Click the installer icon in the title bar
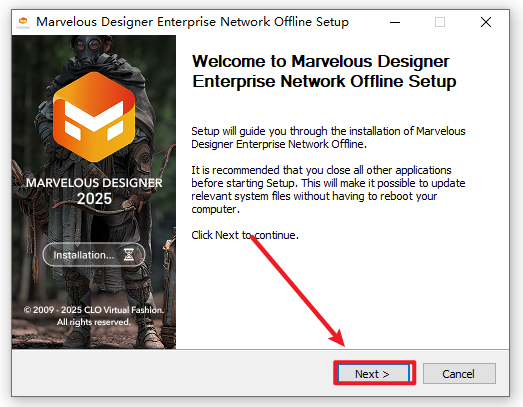Viewport: 523px width, 407px height. [x=23, y=22]
